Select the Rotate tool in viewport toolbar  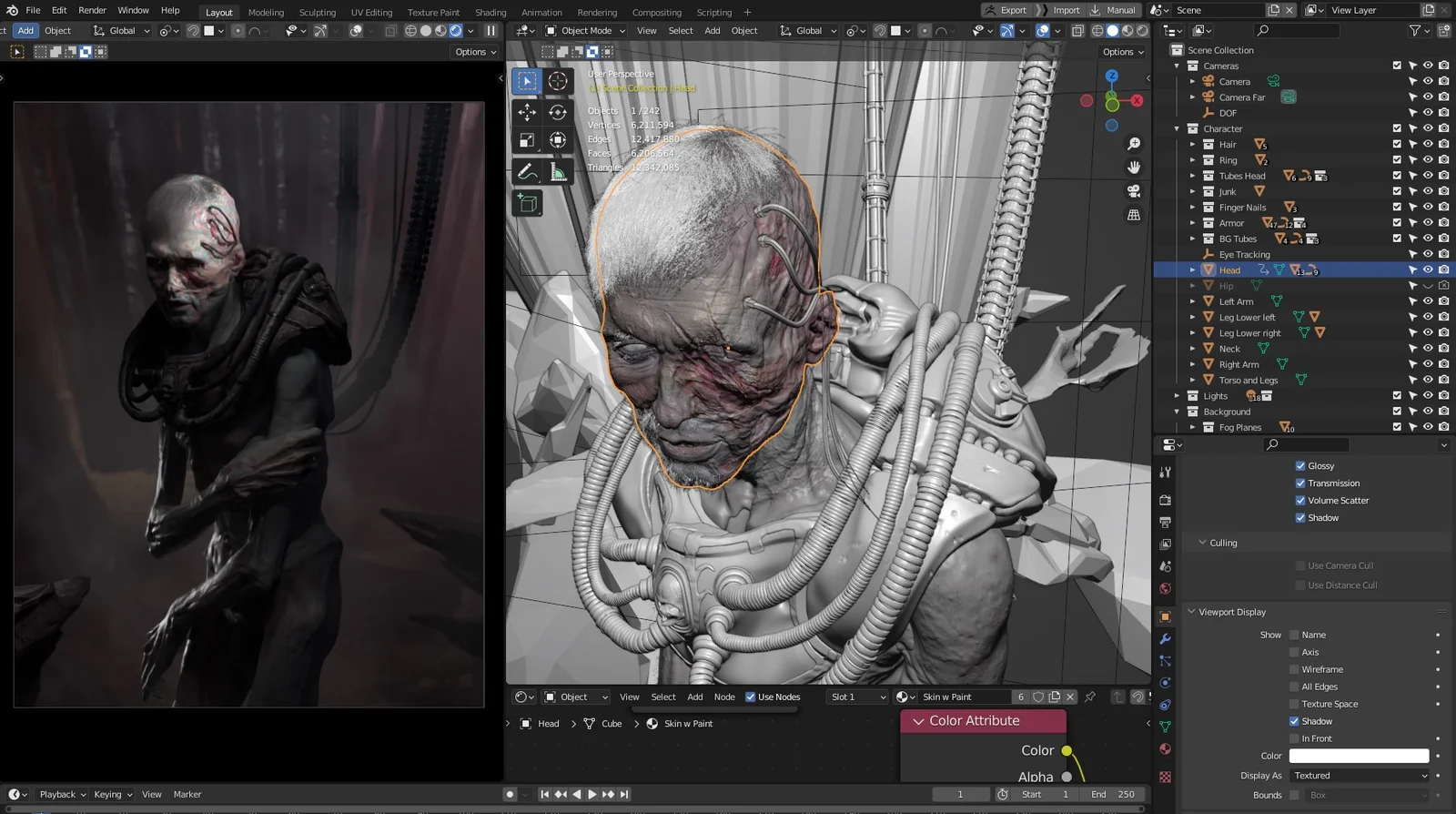[558, 112]
